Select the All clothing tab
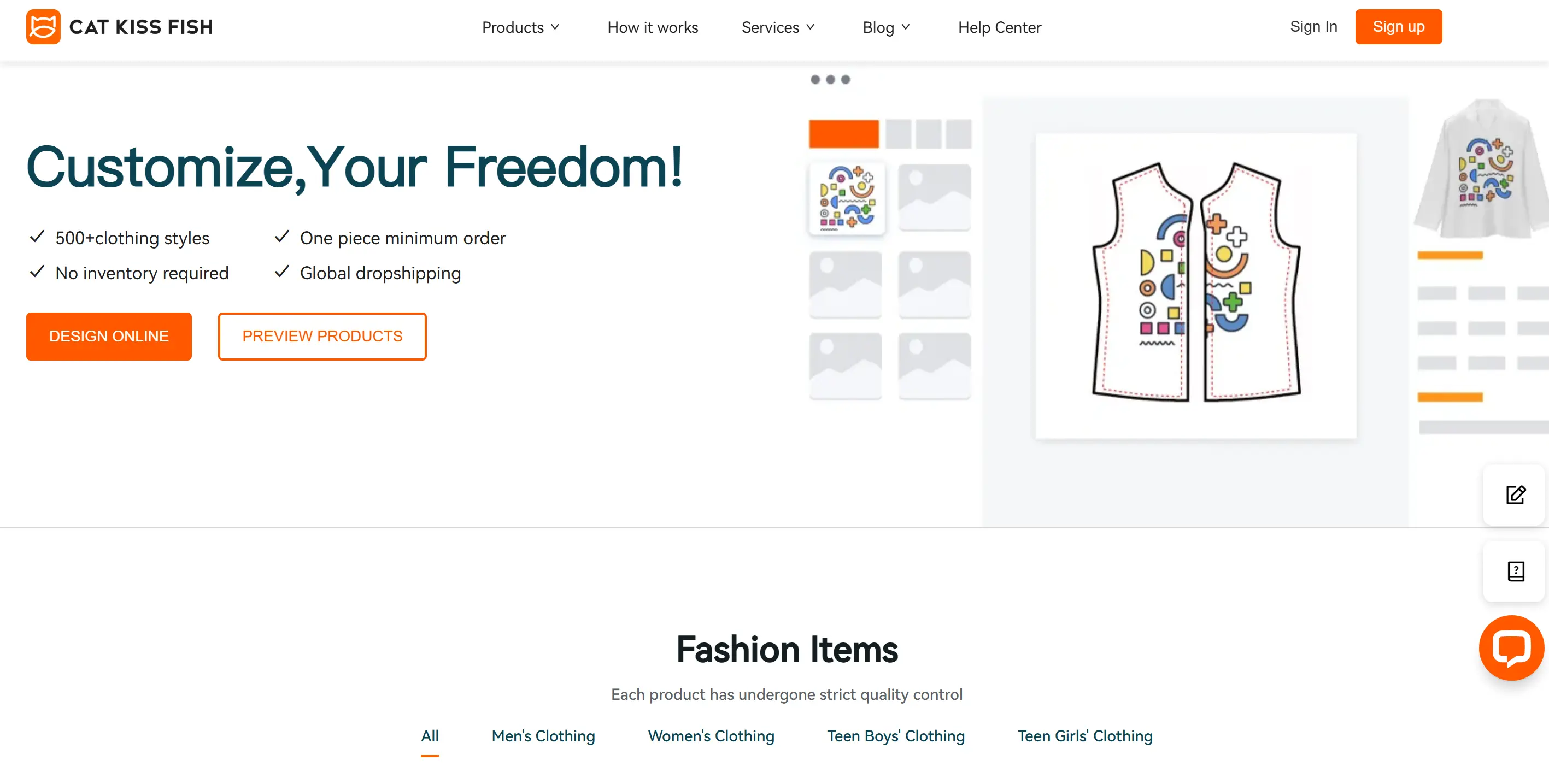 point(430,735)
